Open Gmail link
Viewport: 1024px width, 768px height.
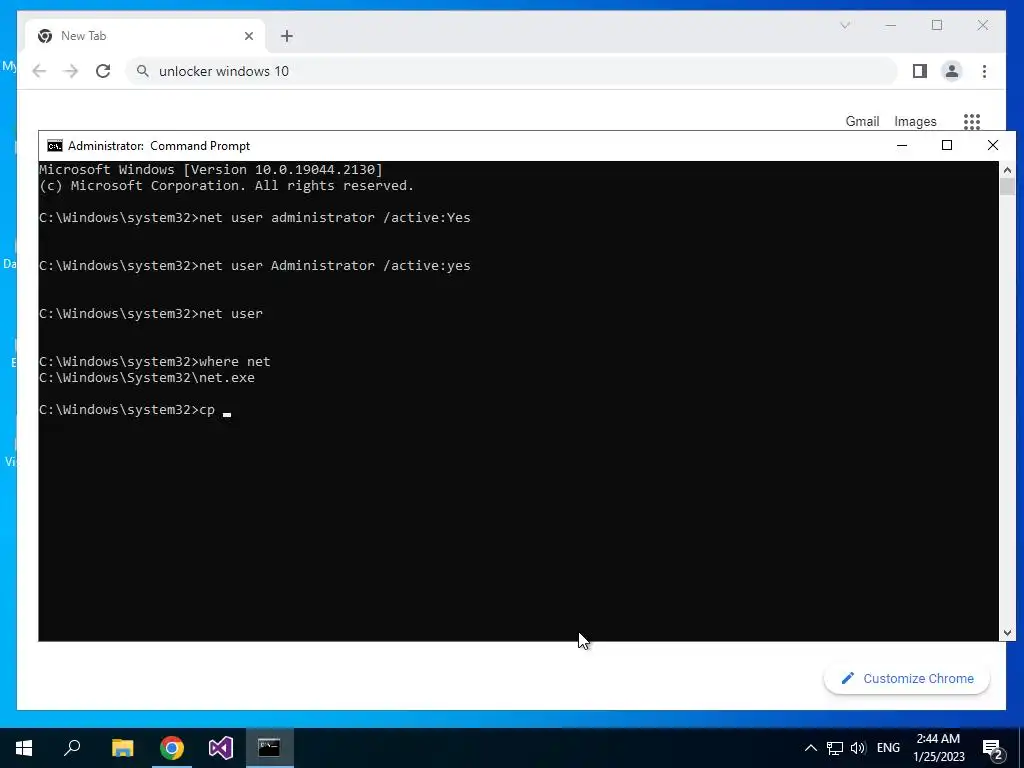(862, 121)
